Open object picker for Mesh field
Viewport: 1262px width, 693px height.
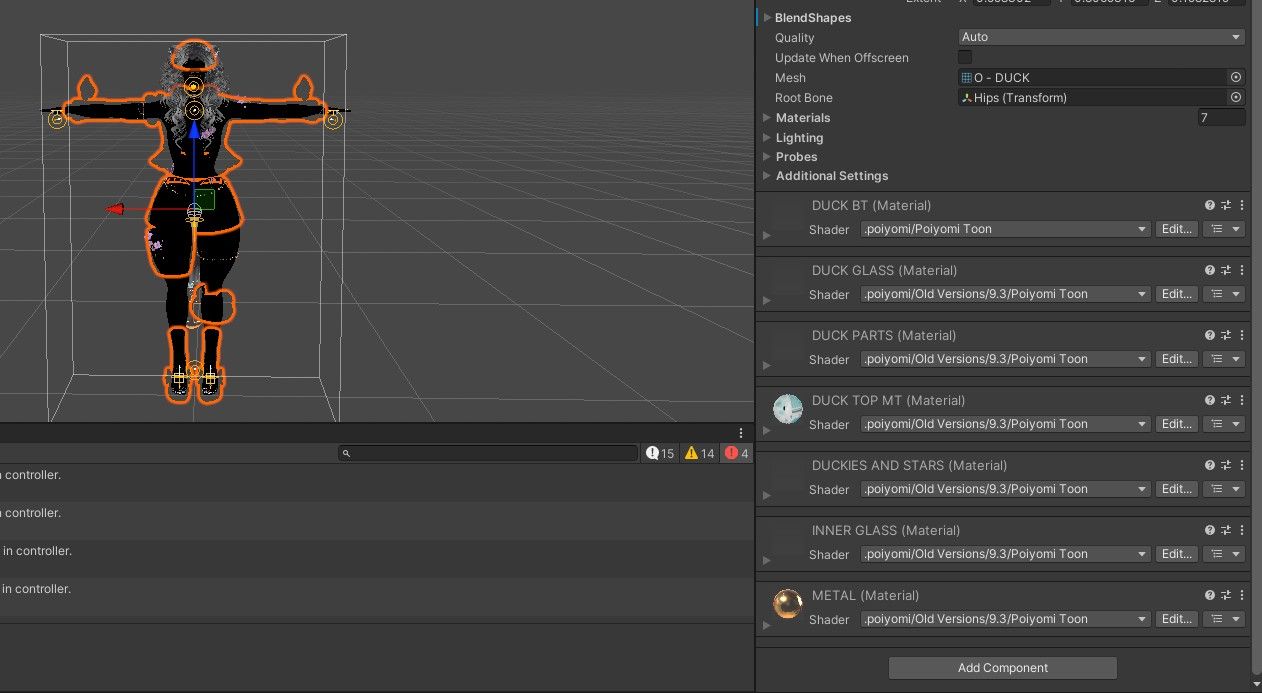click(1236, 77)
